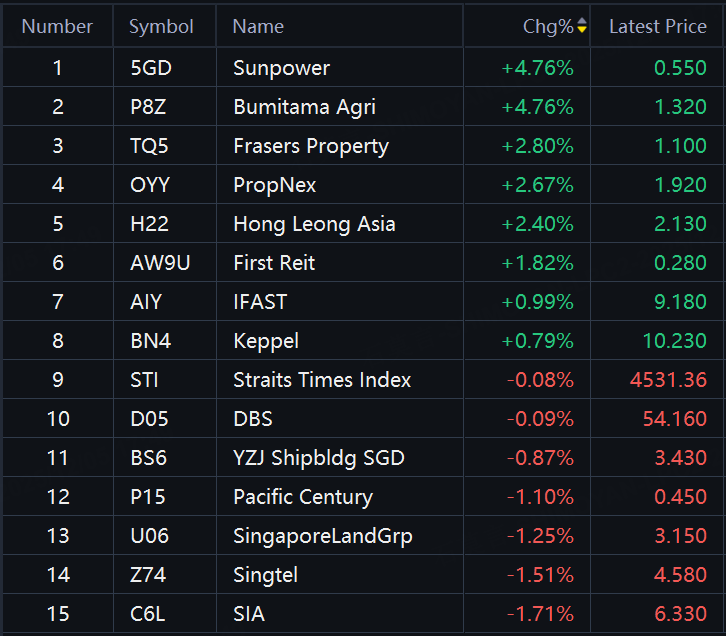Click DBS price 54.160

675,419
